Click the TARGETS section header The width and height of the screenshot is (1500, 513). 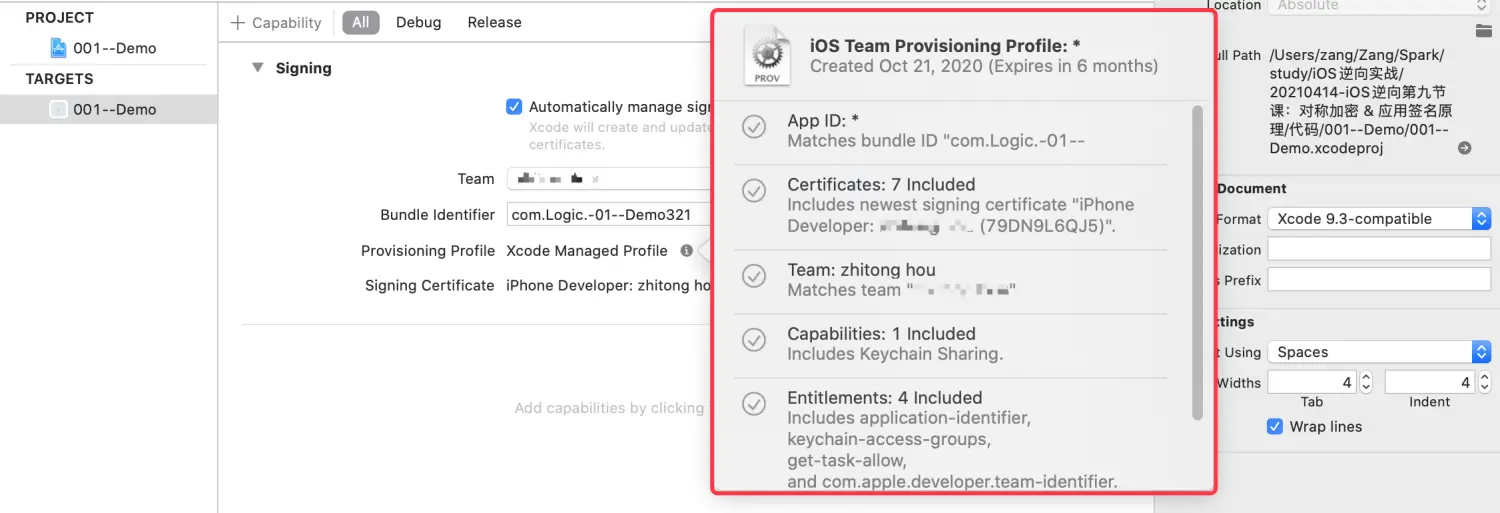click(59, 79)
